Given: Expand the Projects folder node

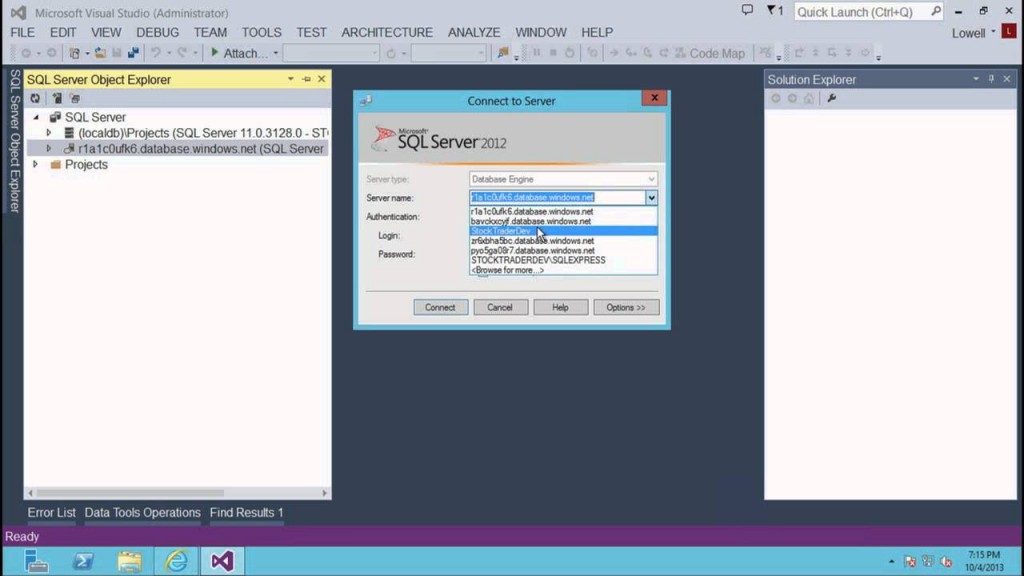Looking at the screenshot, I should (37, 165).
